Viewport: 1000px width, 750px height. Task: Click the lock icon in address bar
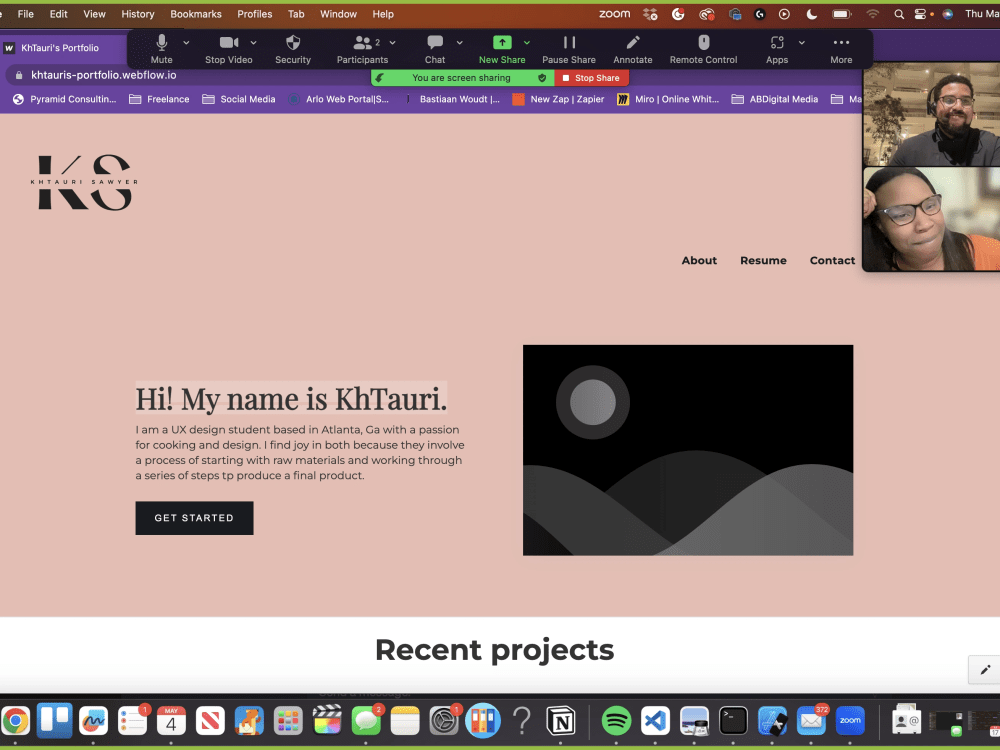18,75
